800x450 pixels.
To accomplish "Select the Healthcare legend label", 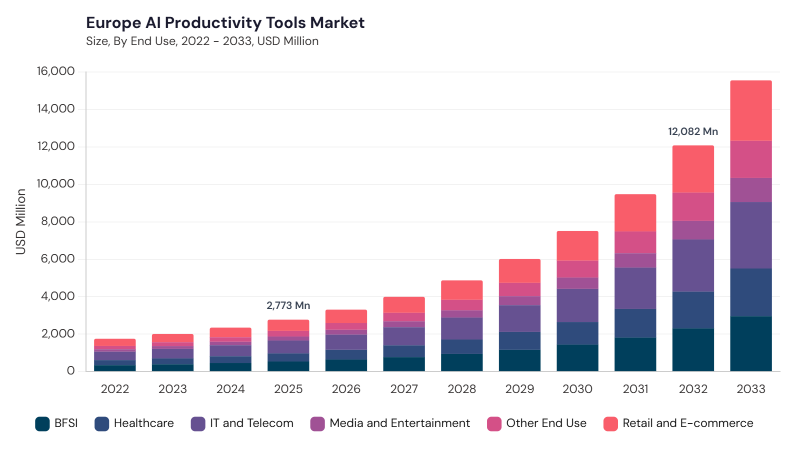I will tap(144, 423).
